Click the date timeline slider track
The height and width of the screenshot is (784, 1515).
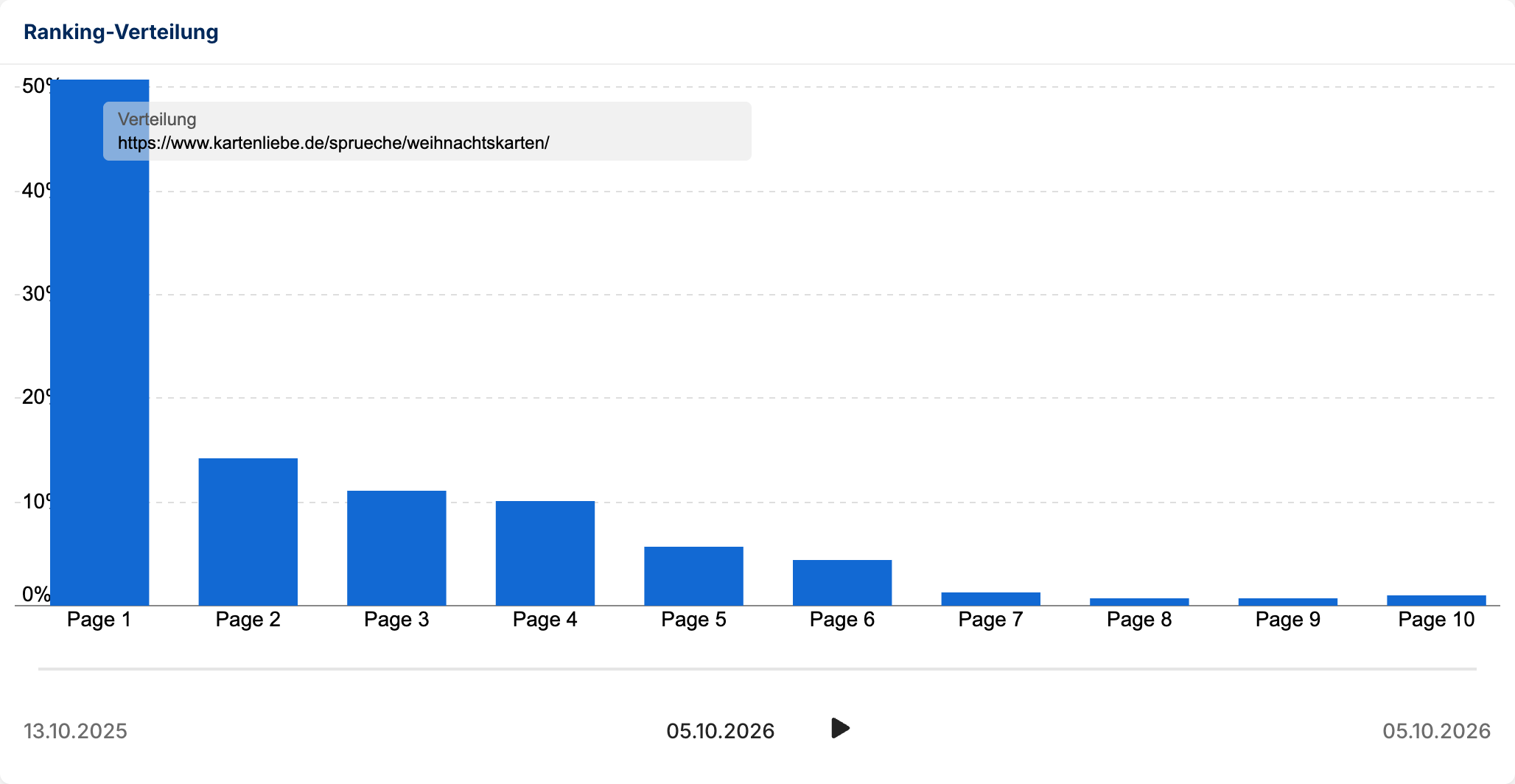point(757,669)
